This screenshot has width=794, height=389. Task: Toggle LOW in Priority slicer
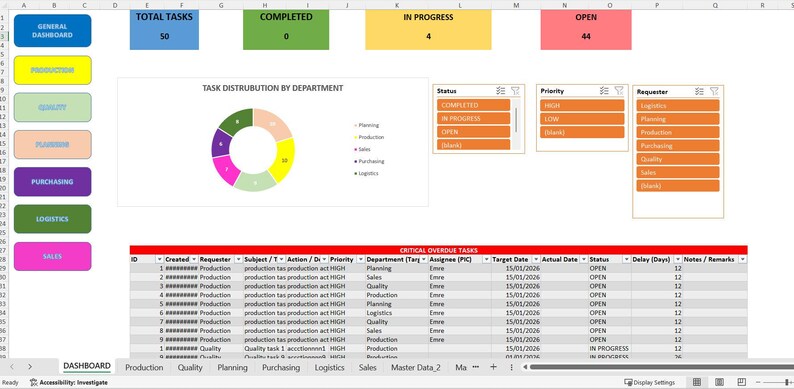(x=582, y=119)
